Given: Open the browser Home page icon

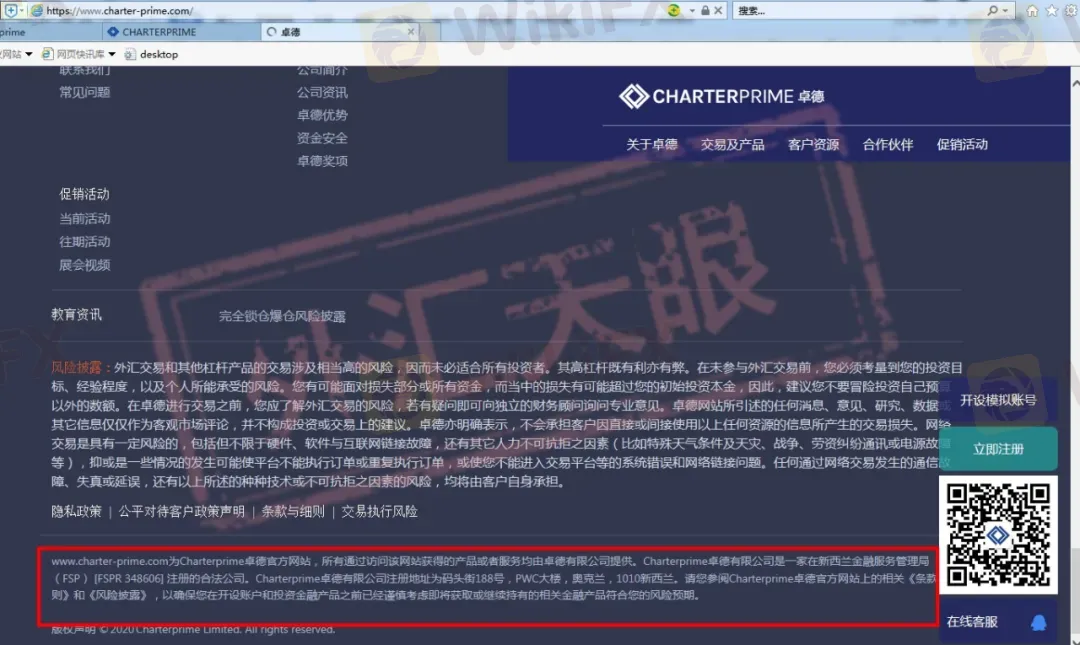Looking at the screenshot, I should pyautogui.click(x=1032, y=10).
